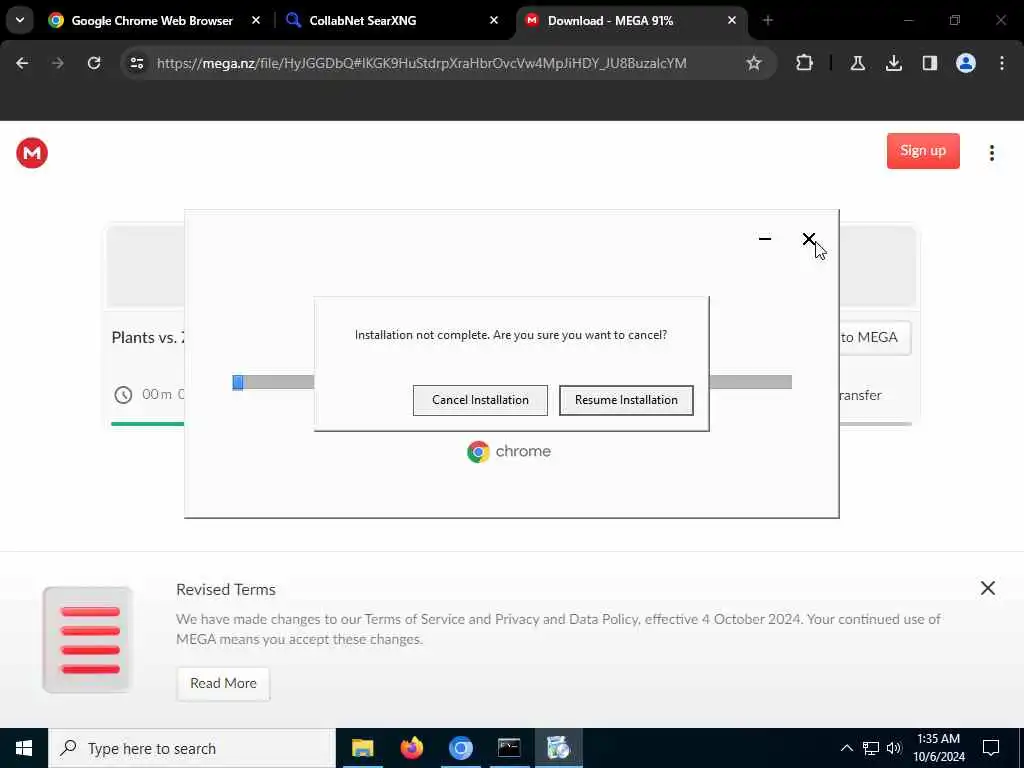Open a new browser tab
1024x768 pixels.
768,20
